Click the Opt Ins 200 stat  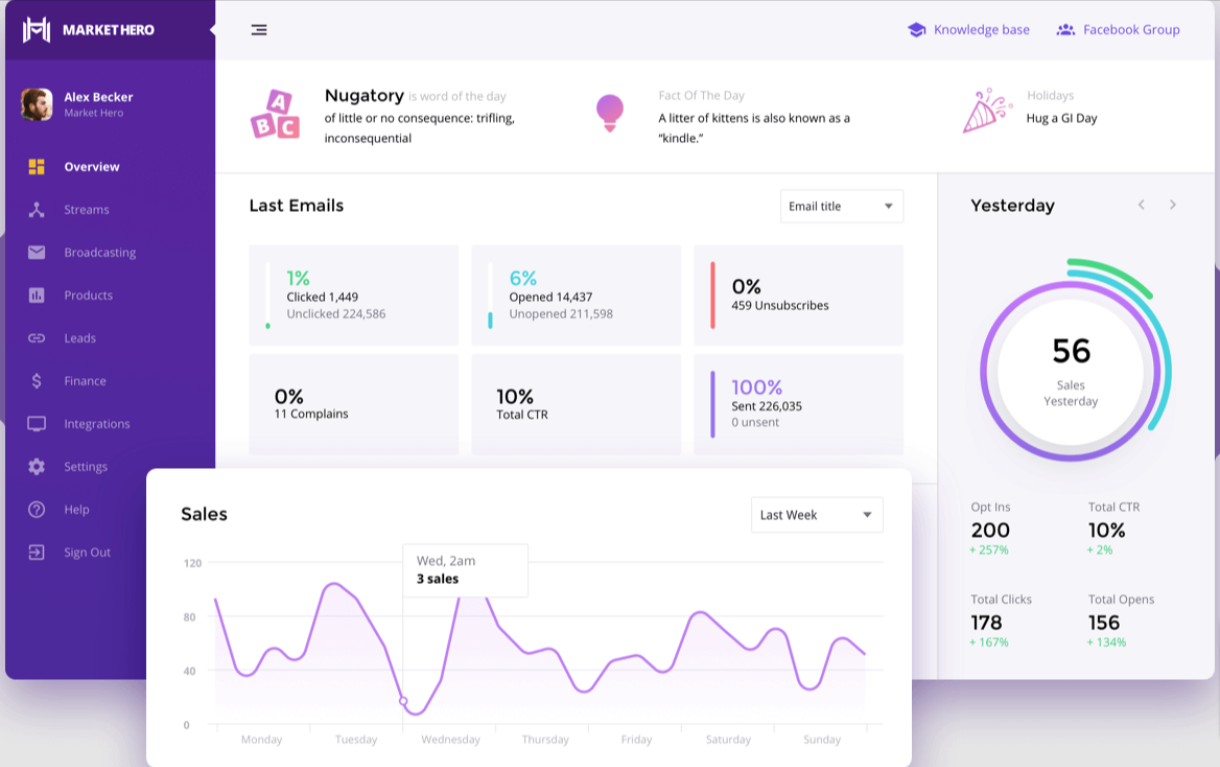click(x=991, y=529)
